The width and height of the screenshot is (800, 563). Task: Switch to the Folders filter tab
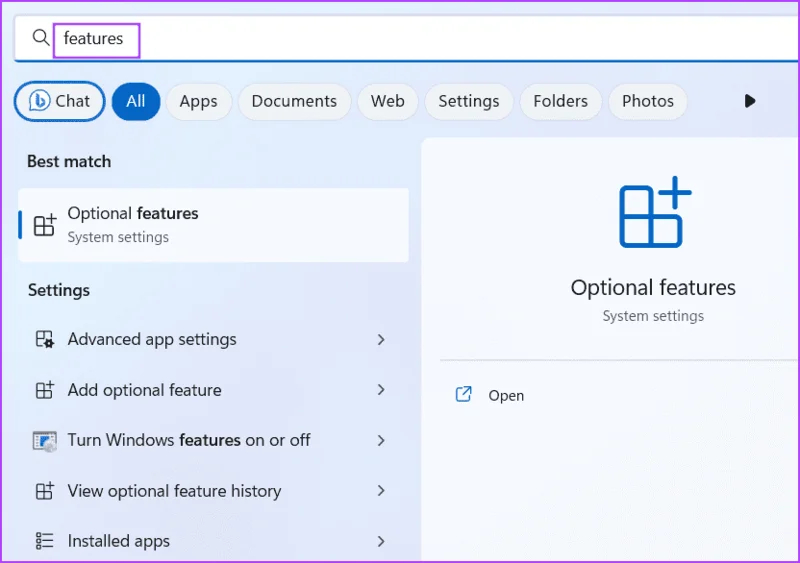click(561, 101)
